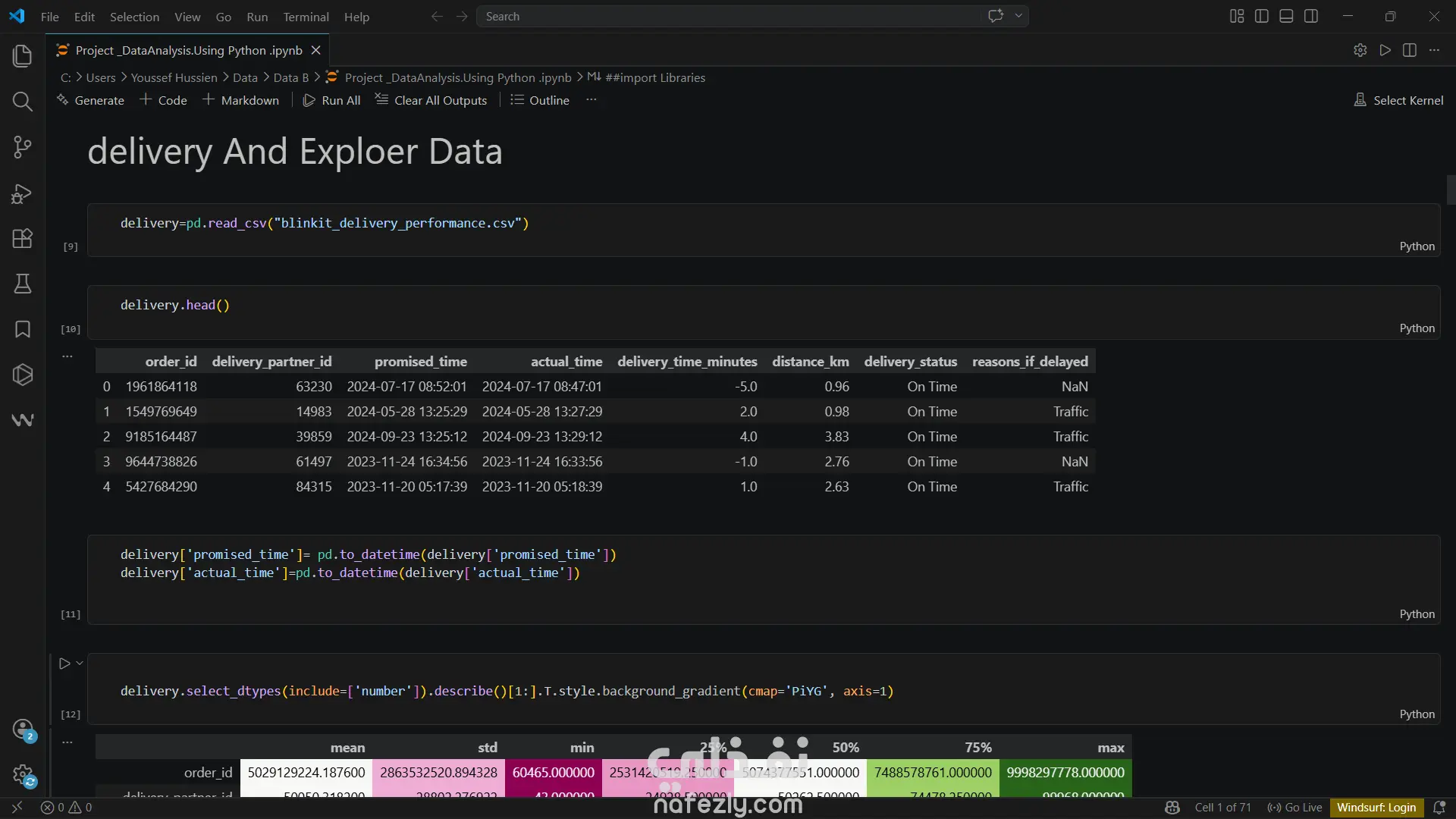Screen dimensions: 1456x819
Task: Click Cell 1 of 71 status item
Action: pyautogui.click(x=1222, y=808)
